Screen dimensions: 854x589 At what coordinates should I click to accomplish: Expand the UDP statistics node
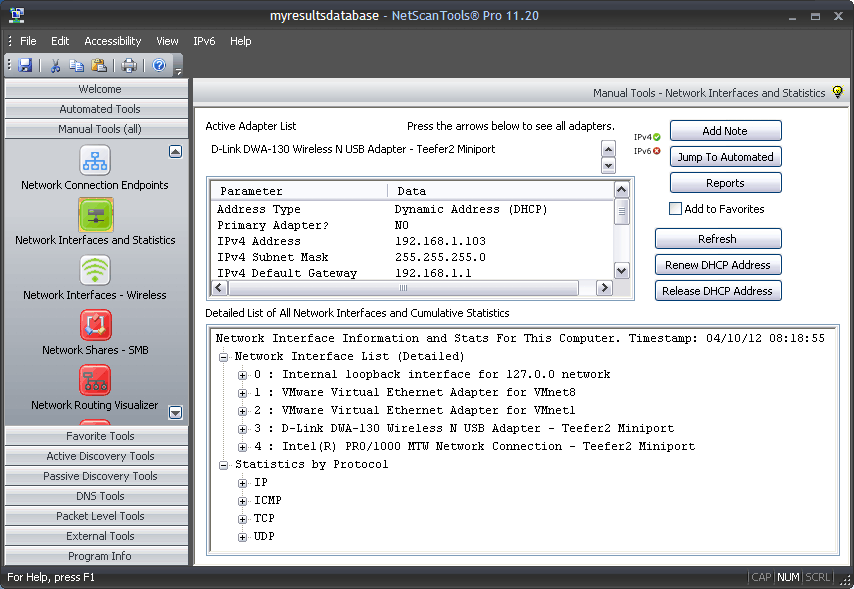click(x=242, y=537)
